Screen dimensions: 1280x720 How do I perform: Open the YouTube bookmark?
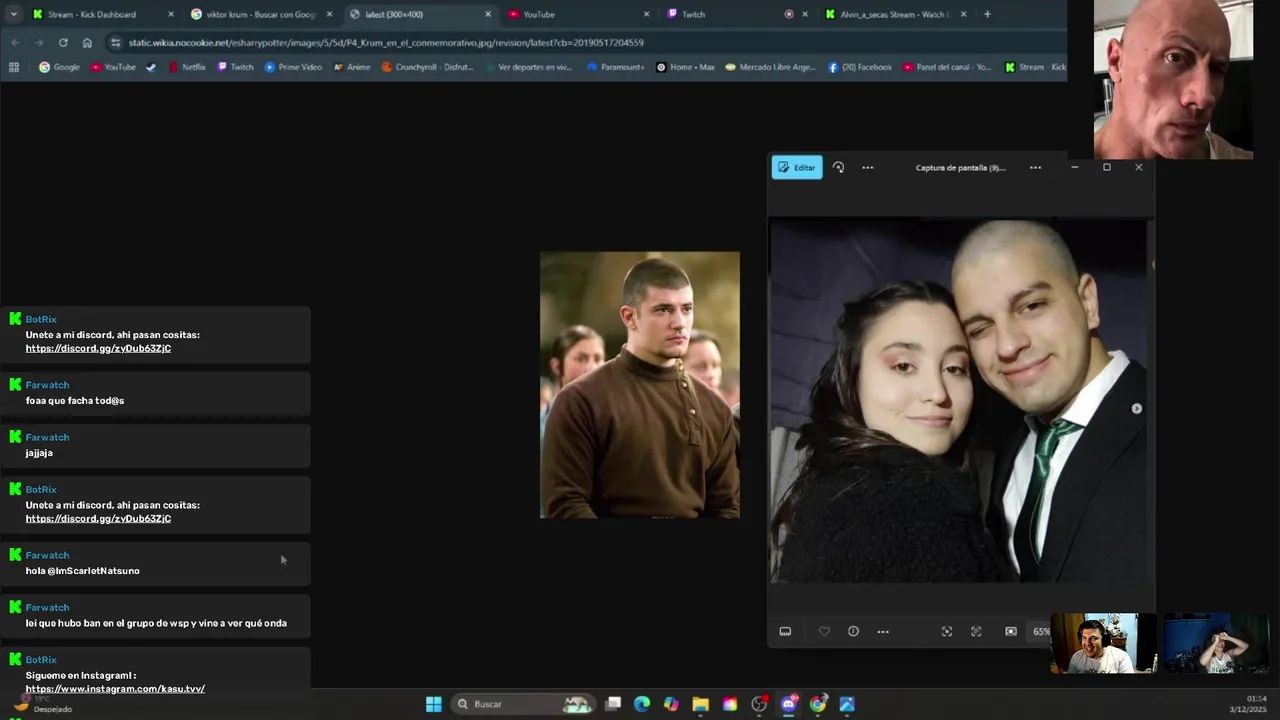(113, 67)
